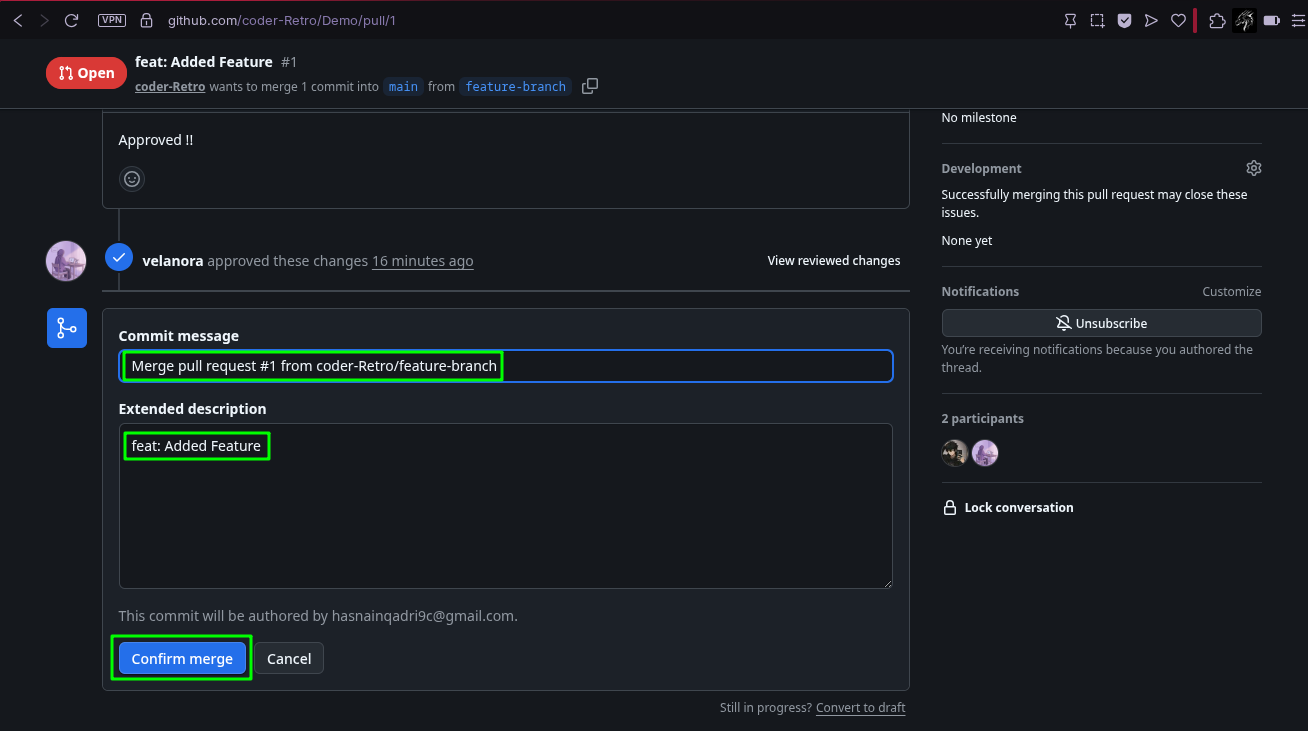Click the Development section heading

pyautogui.click(x=982, y=169)
